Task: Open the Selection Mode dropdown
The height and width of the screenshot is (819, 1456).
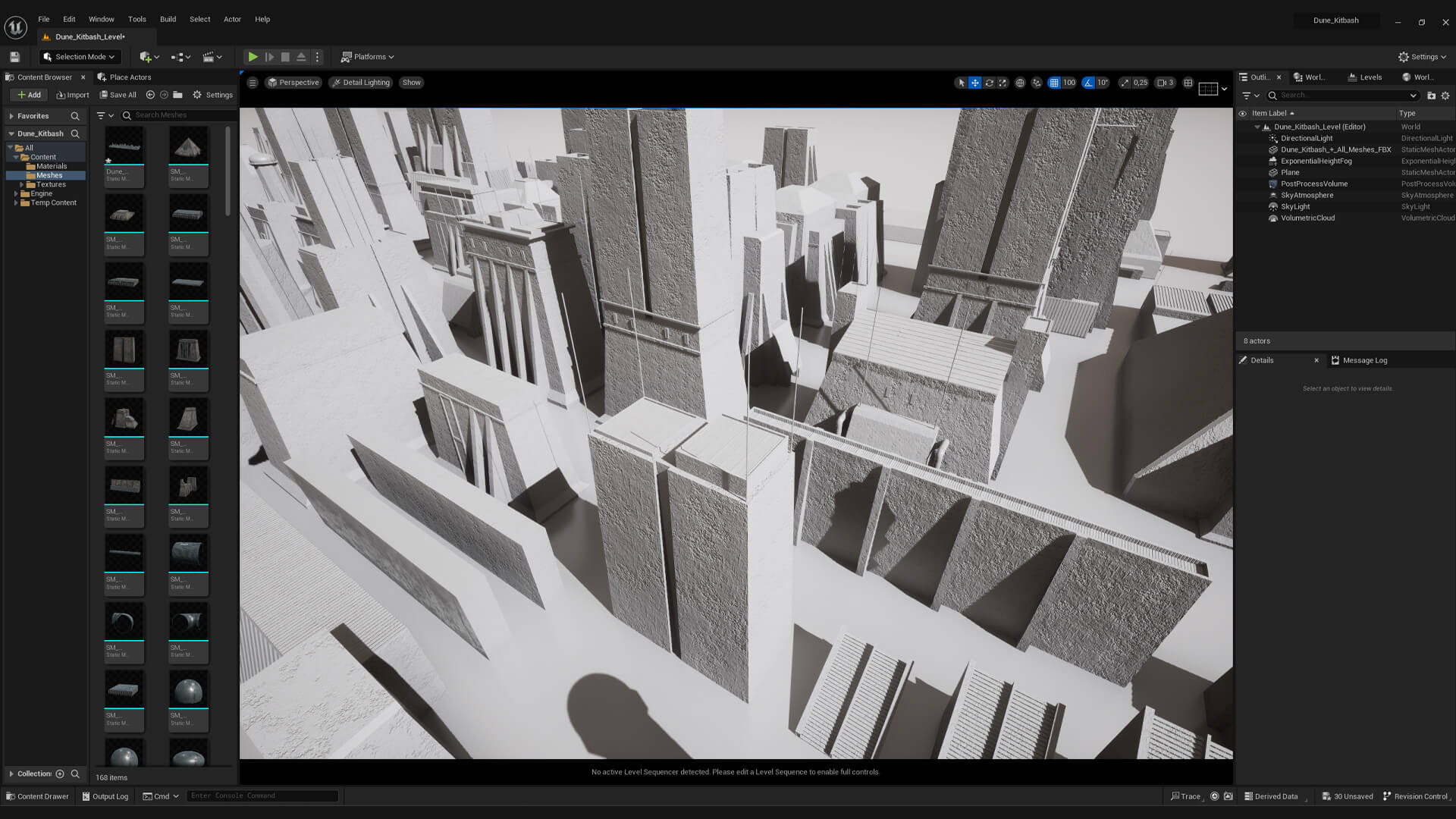Action: click(x=79, y=57)
